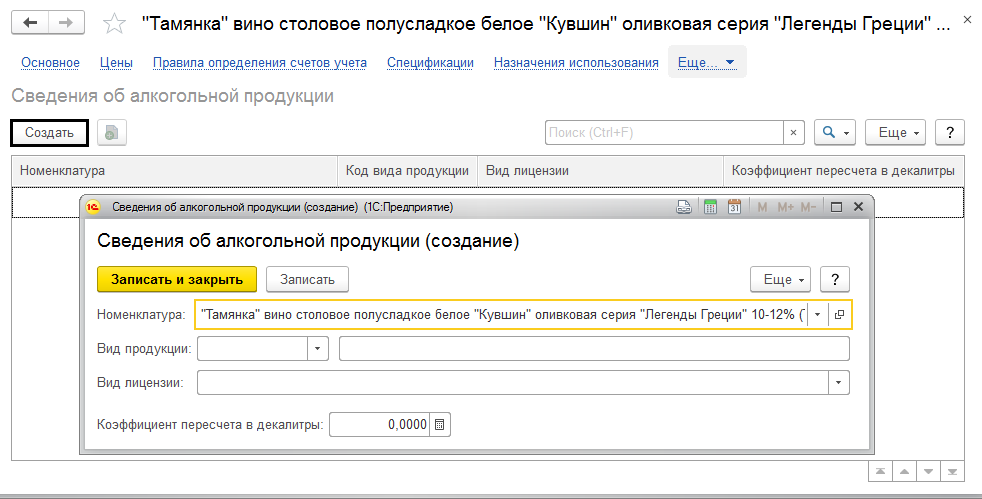Add the item to favorites with the star

click(115, 23)
